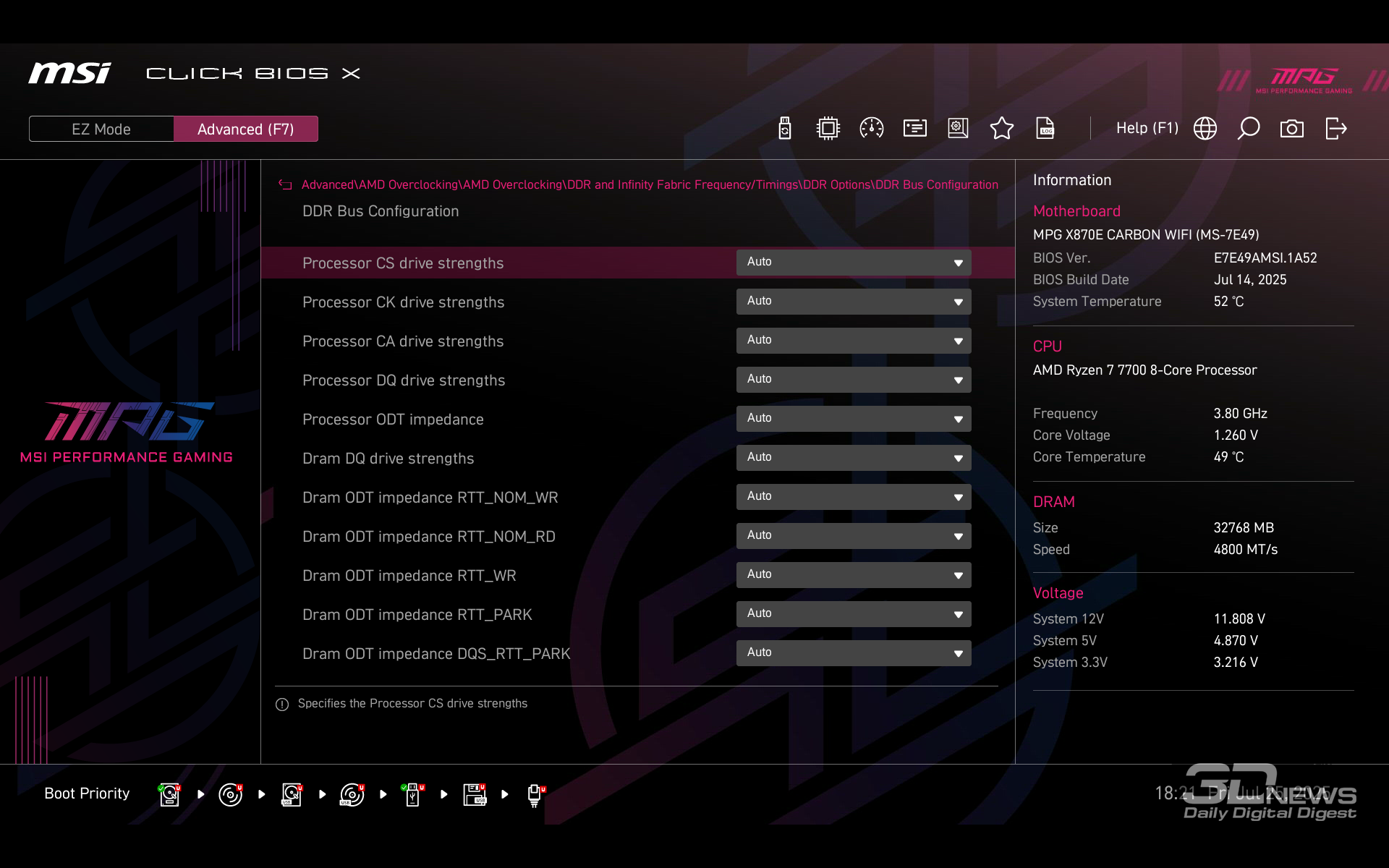Open the RTT_NOM_WR impedance dropdown
The height and width of the screenshot is (868, 1389).
[854, 497]
